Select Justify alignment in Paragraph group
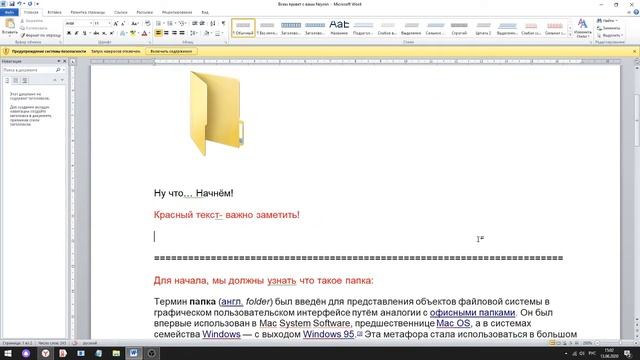Screen dimensions: 640x360 coord(182,33)
